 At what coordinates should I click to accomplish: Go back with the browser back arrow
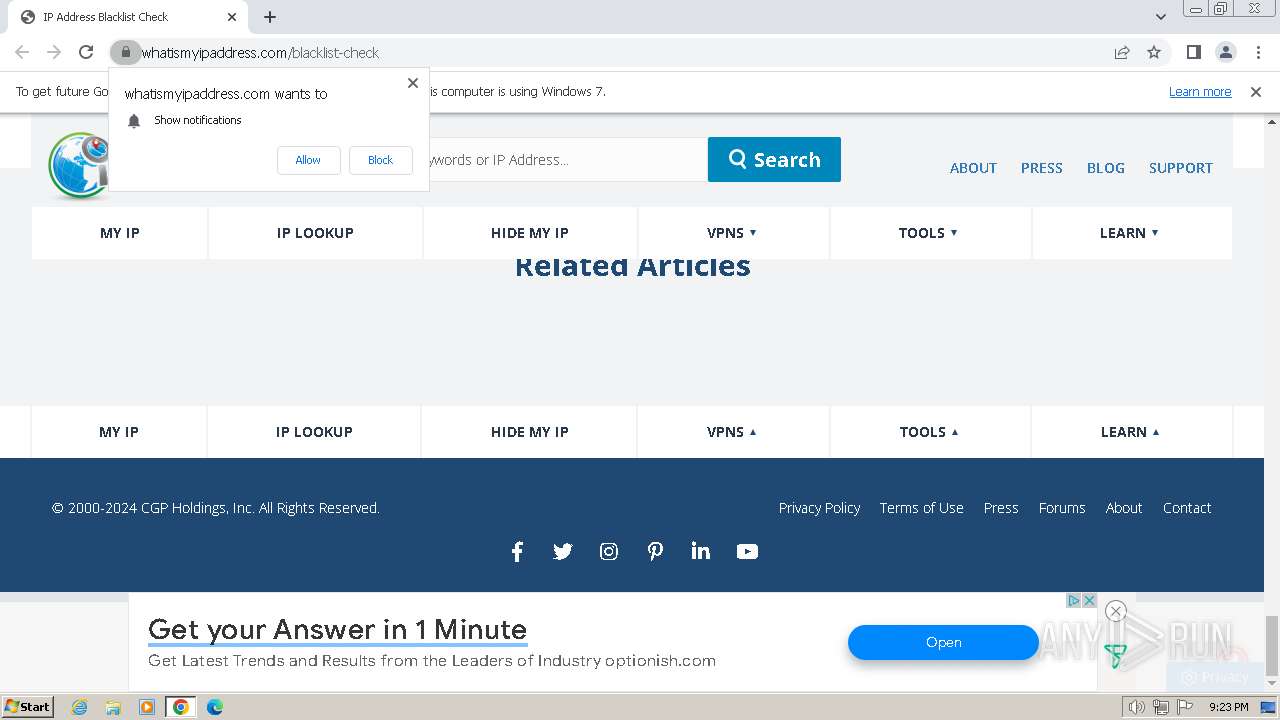click(x=22, y=52)
